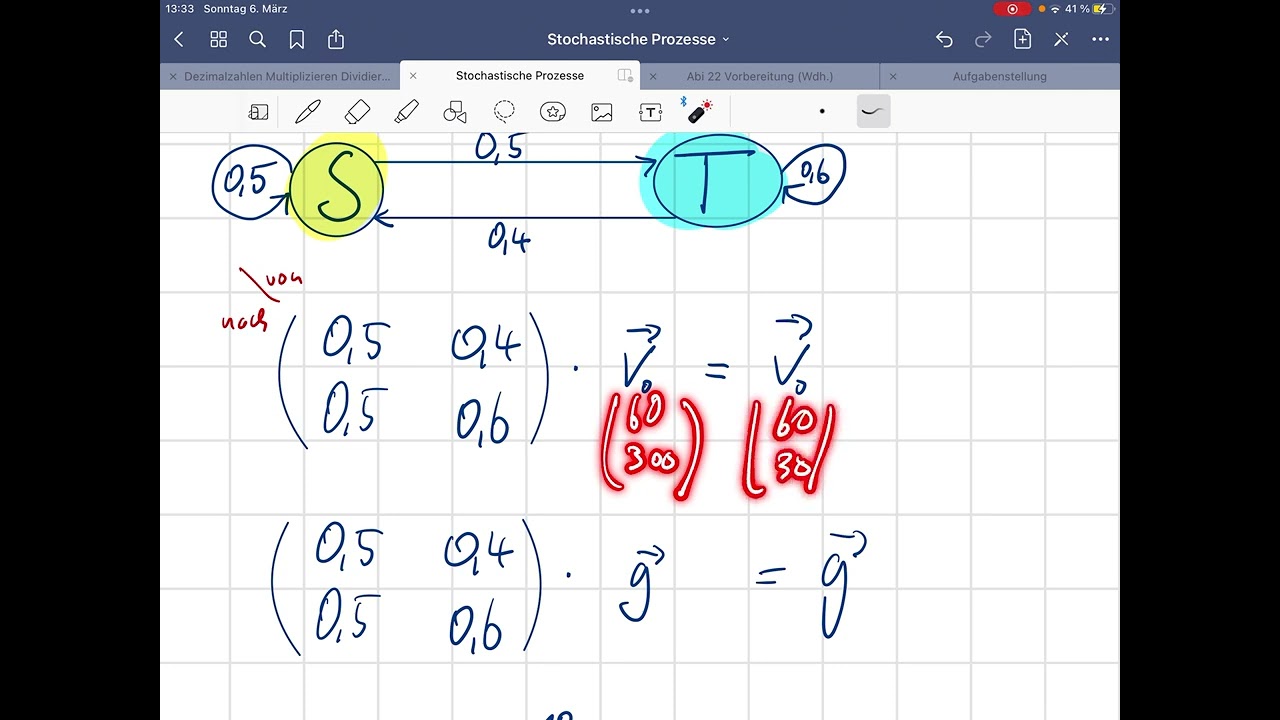The image size is (1280, 720).
Task: Close the Stochastische Prozesse tab
Action: click(x=413, y=76)
